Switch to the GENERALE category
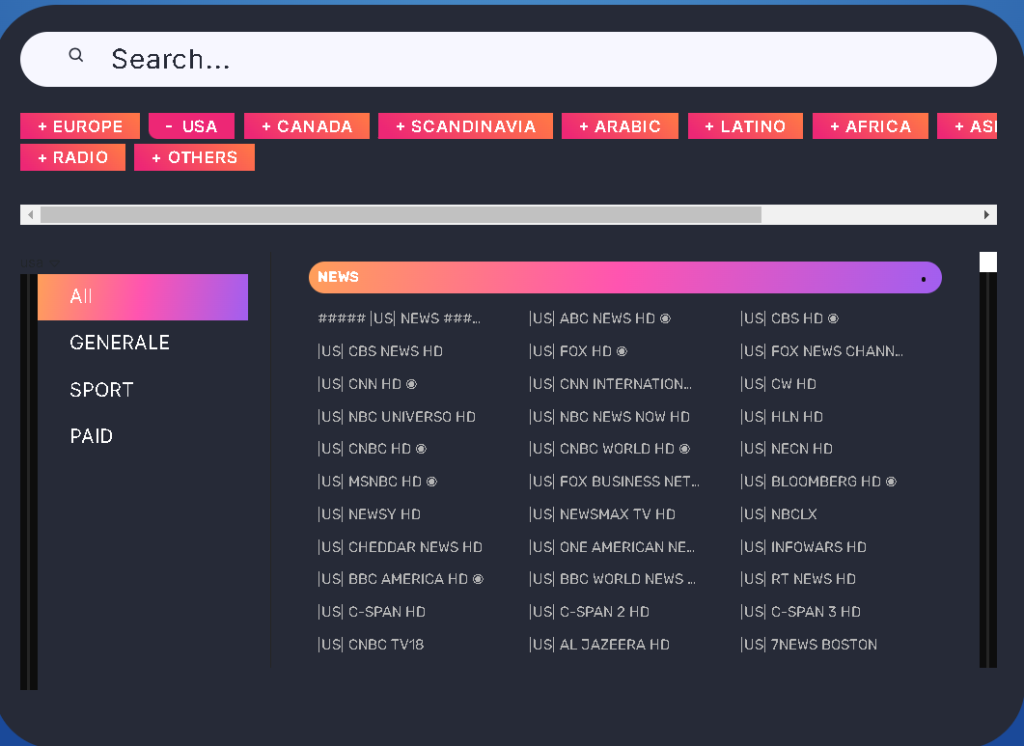This screenshot has height=746, width=1024. (120, 343)
